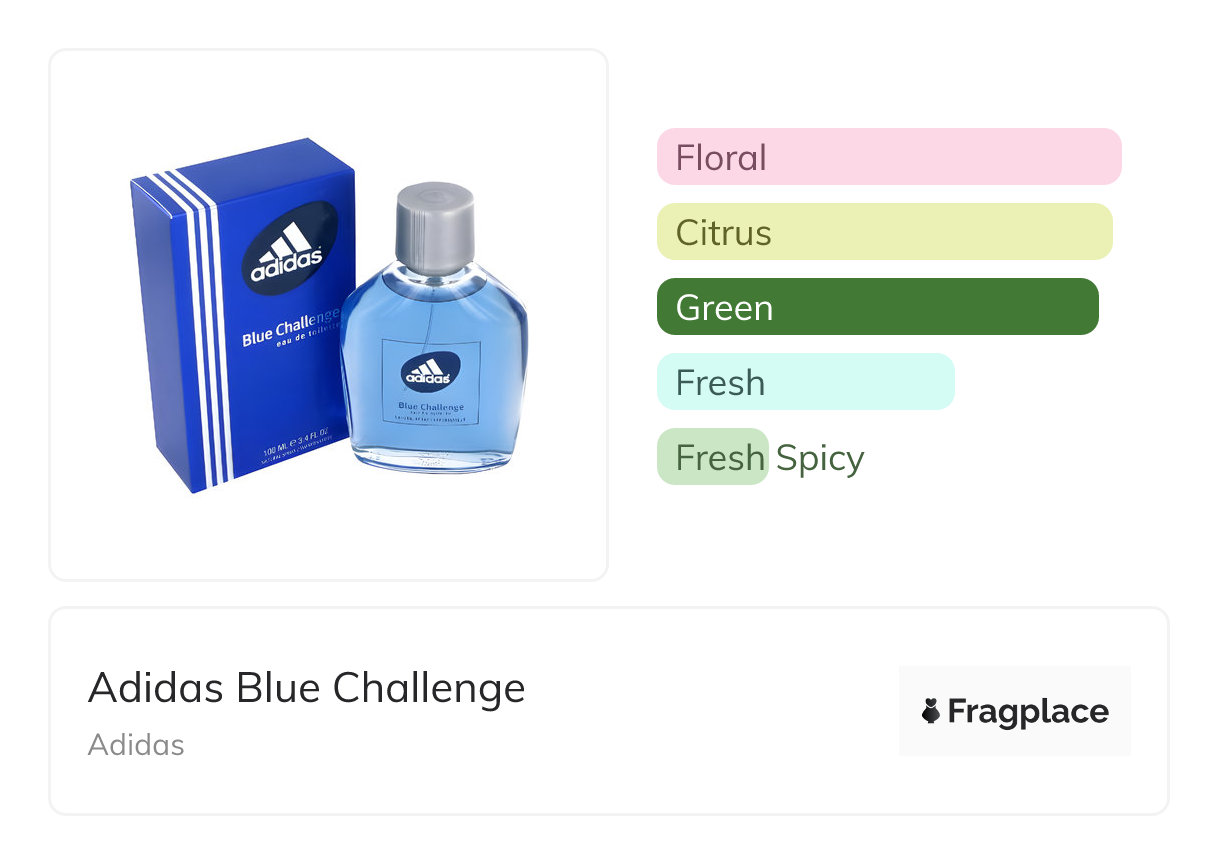Click the Adidas logo on the blue box
Viewport: 1218px width, 864px height.
pos(287,249)
